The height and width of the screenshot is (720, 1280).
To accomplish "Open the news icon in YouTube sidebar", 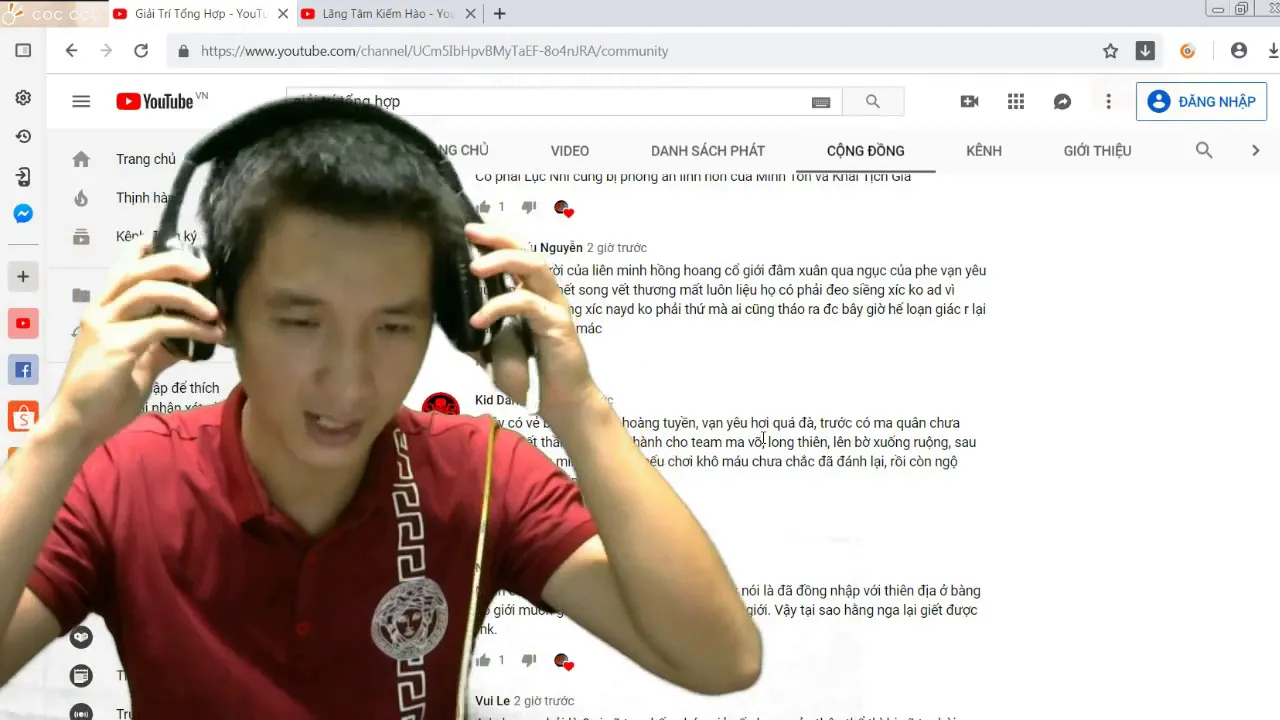I will [81, 676].
